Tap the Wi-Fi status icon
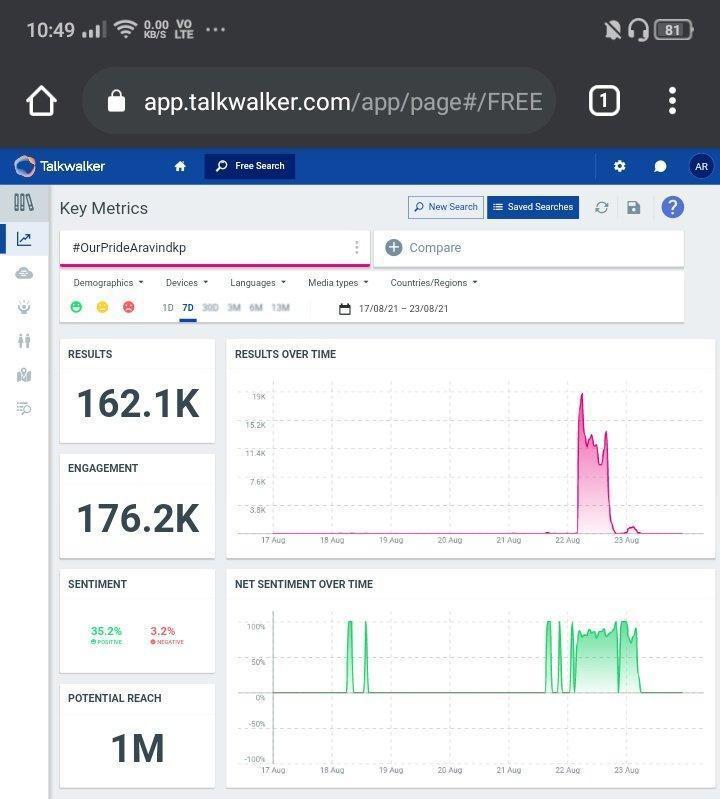This screenshot has height=799, width=720. (x=125, y=29)
